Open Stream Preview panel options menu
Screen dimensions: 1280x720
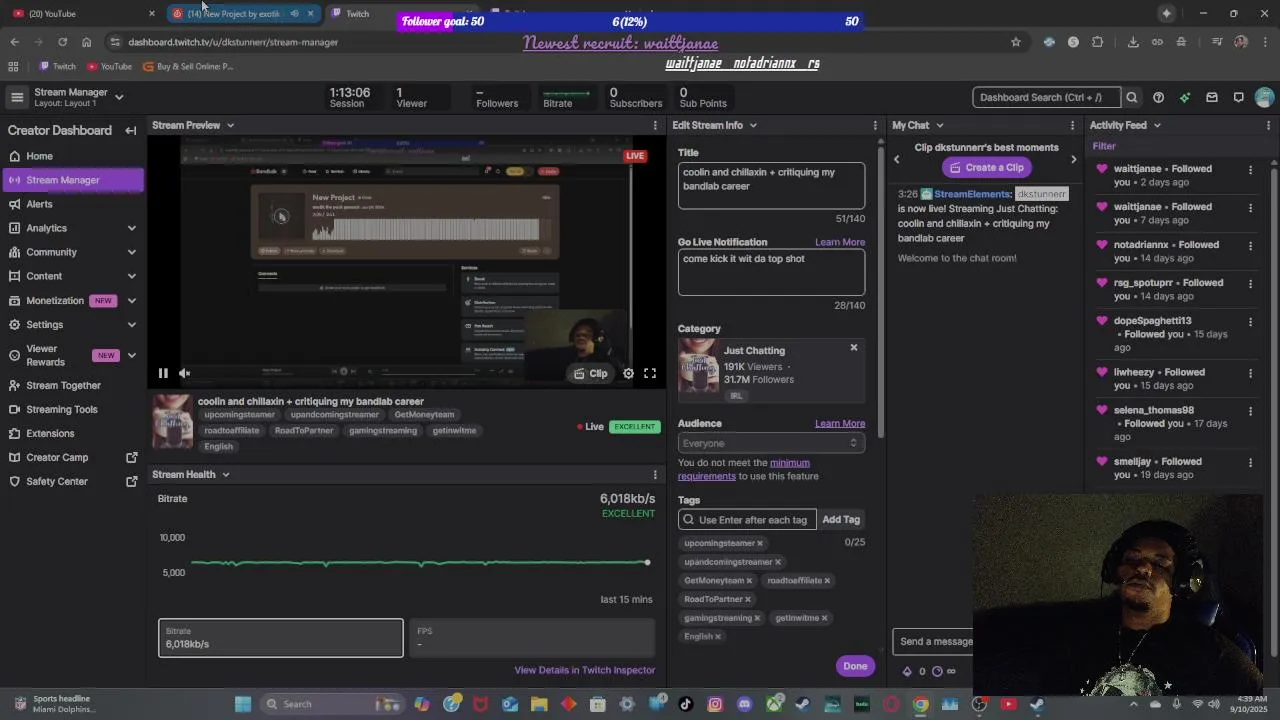(655, 125)
